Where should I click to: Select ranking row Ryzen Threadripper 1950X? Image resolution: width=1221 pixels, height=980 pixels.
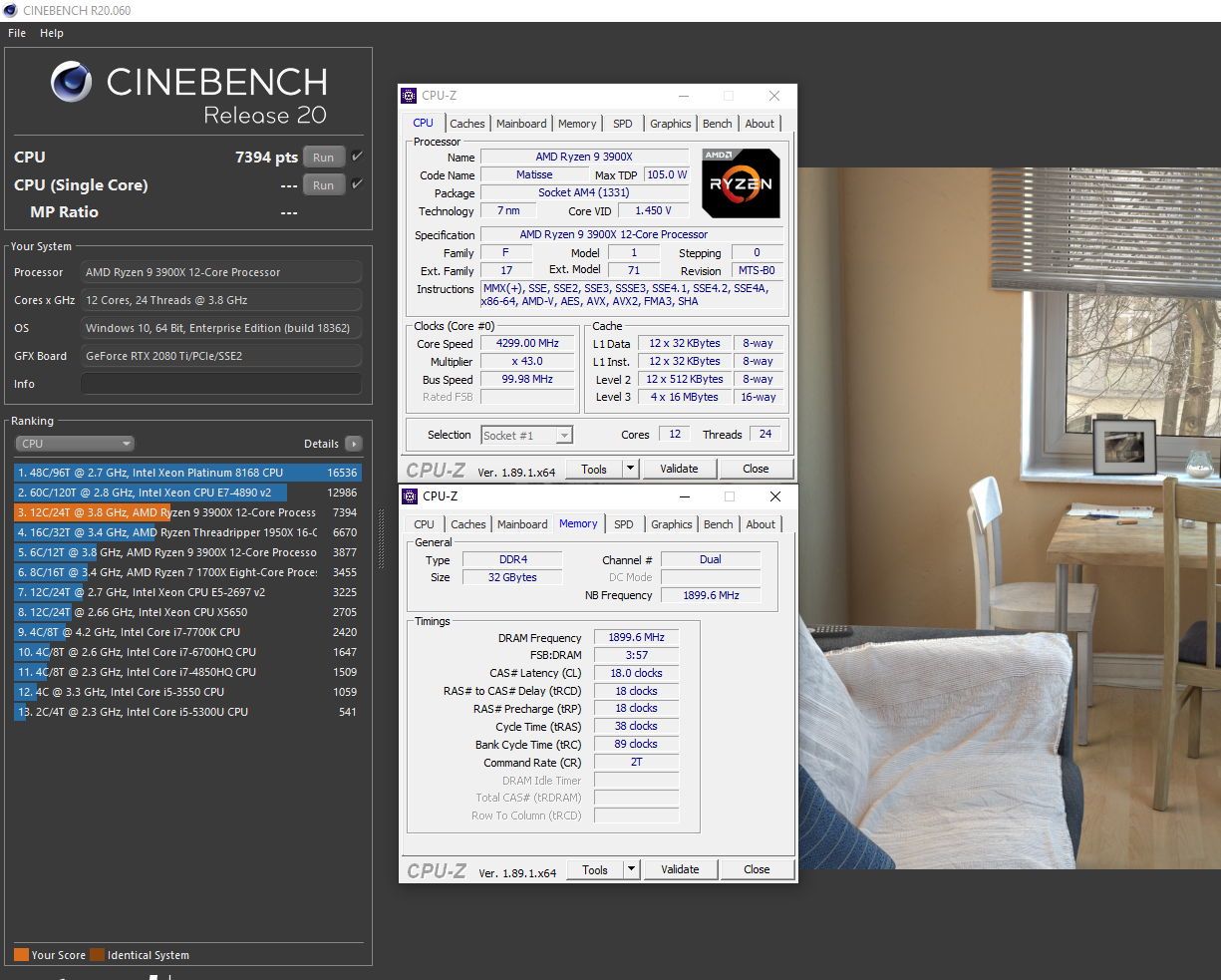tap(187, 532)
